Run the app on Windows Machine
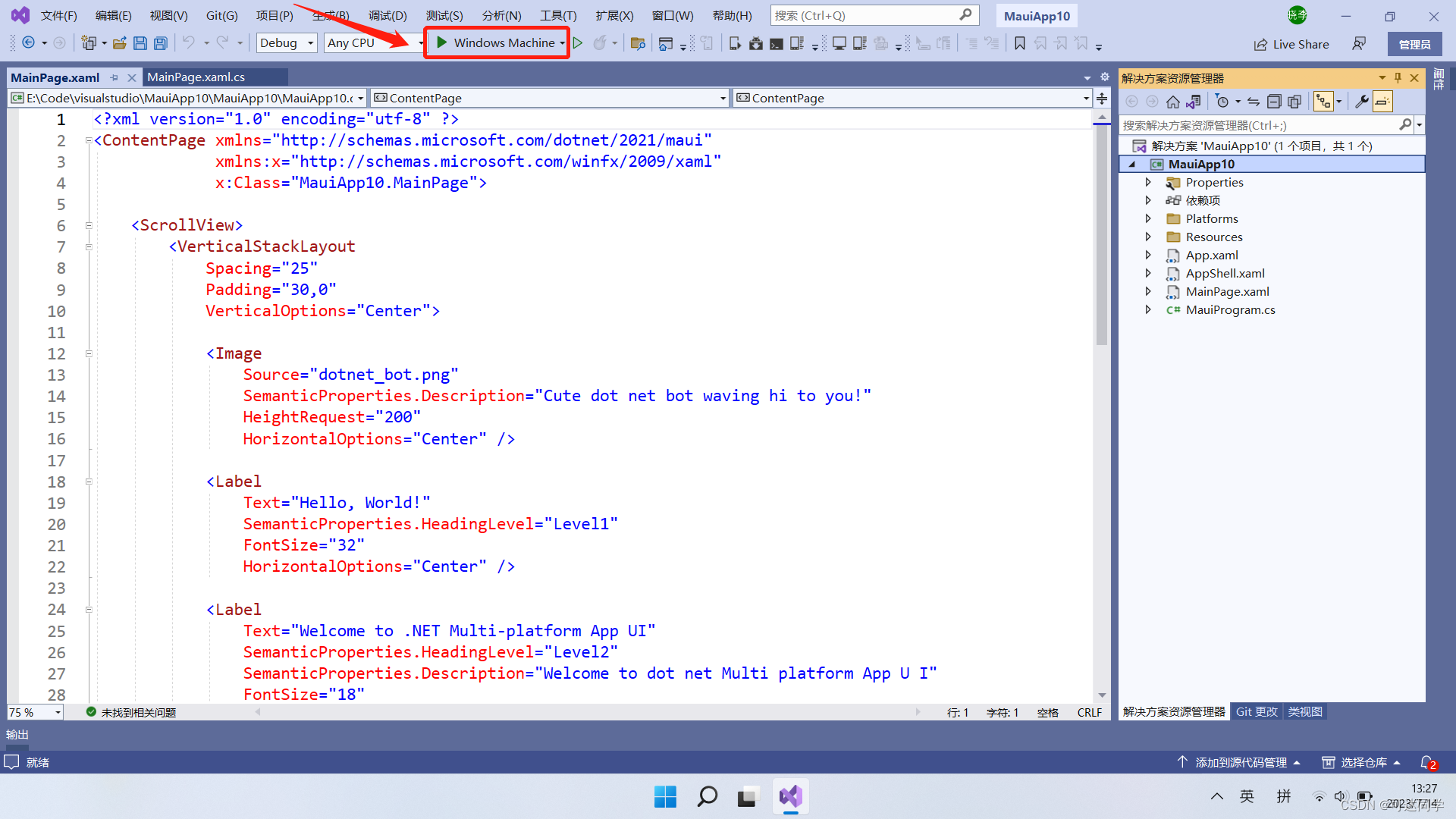 pyautogui.click(x=496, y=43)
